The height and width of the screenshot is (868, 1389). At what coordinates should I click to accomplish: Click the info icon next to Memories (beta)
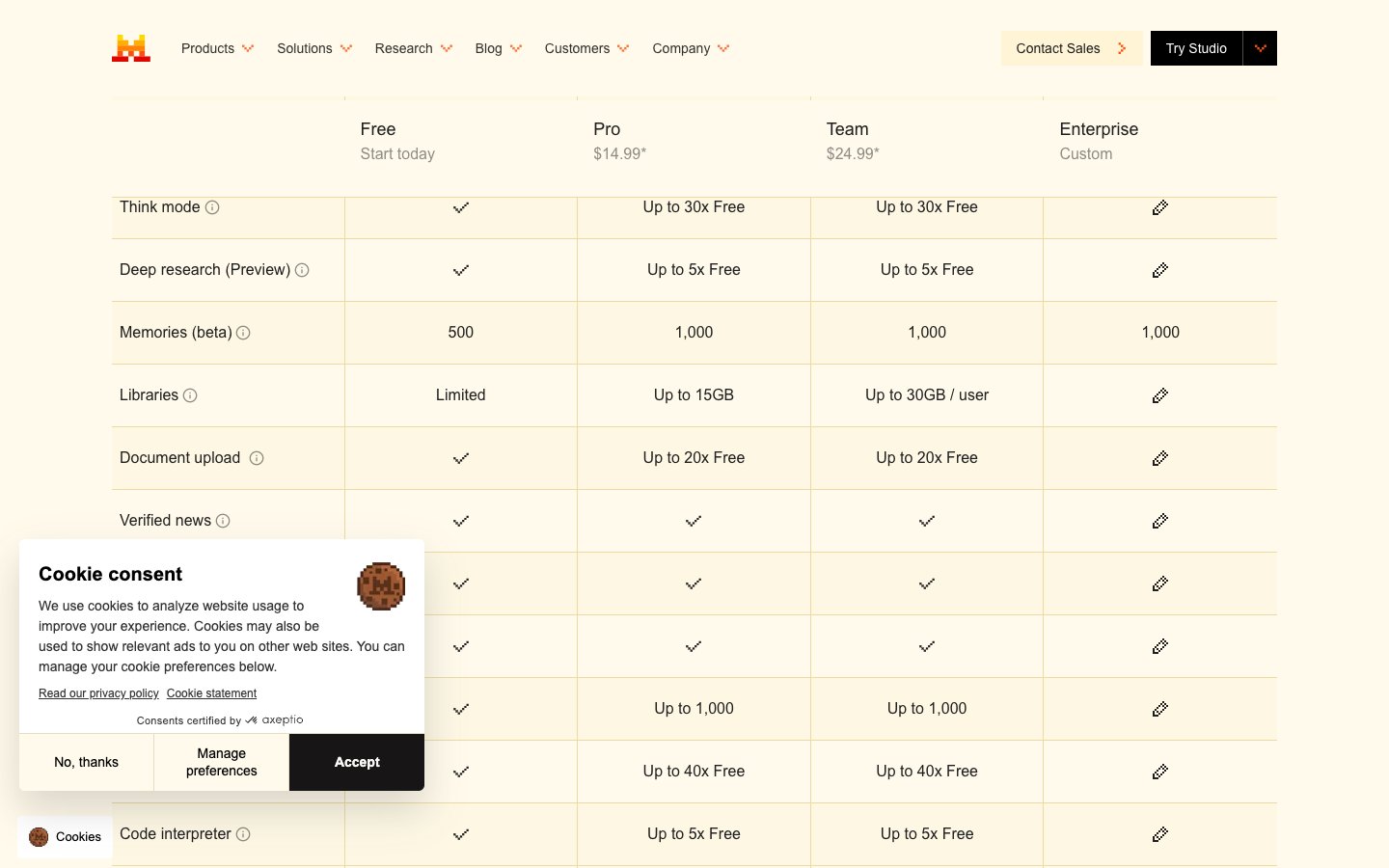[243, 333]
